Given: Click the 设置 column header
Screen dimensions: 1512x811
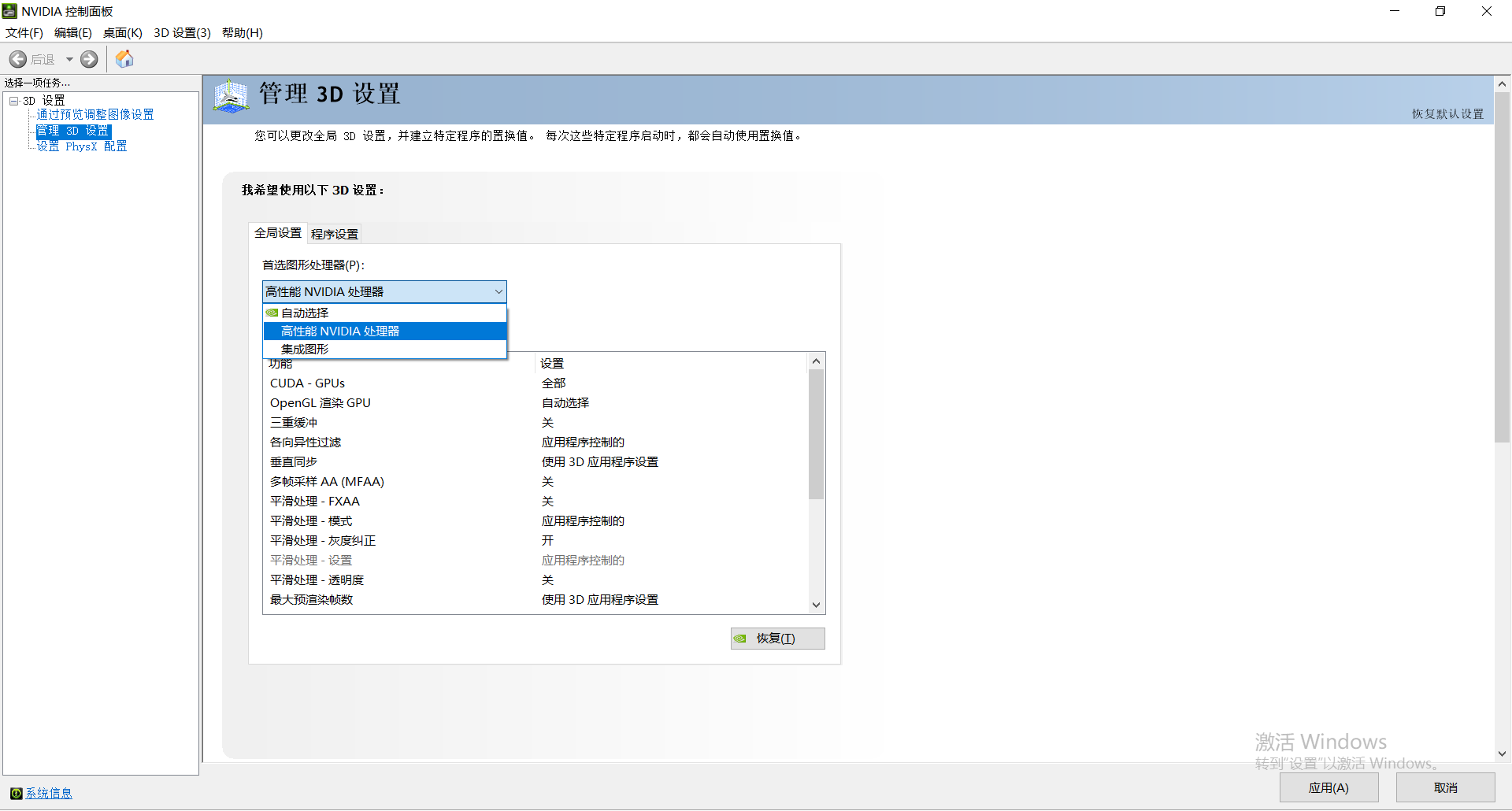Looking at the screenshot, I should pos(672,363).
